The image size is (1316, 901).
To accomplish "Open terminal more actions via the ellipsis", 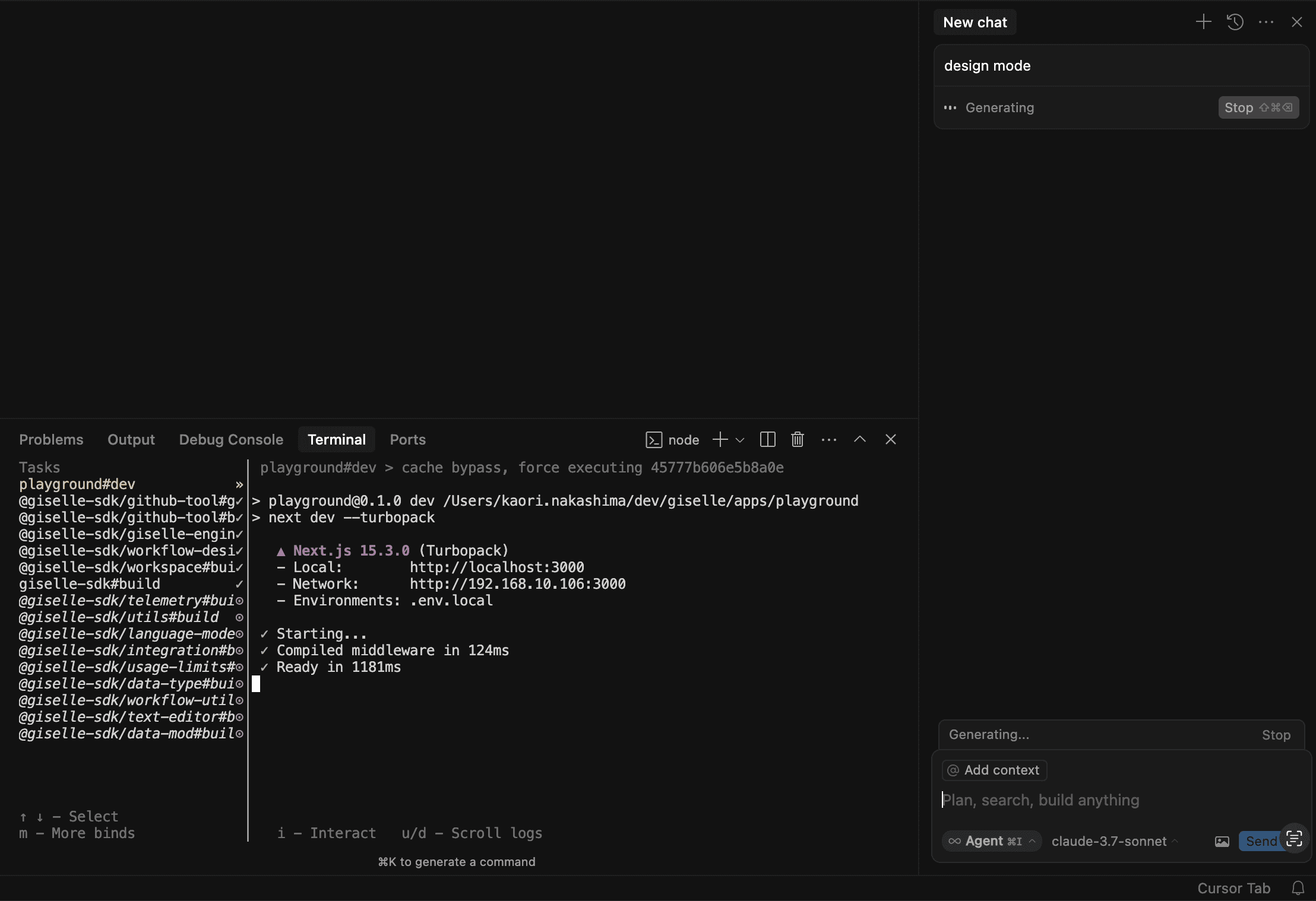I will (x=828, y=440).
